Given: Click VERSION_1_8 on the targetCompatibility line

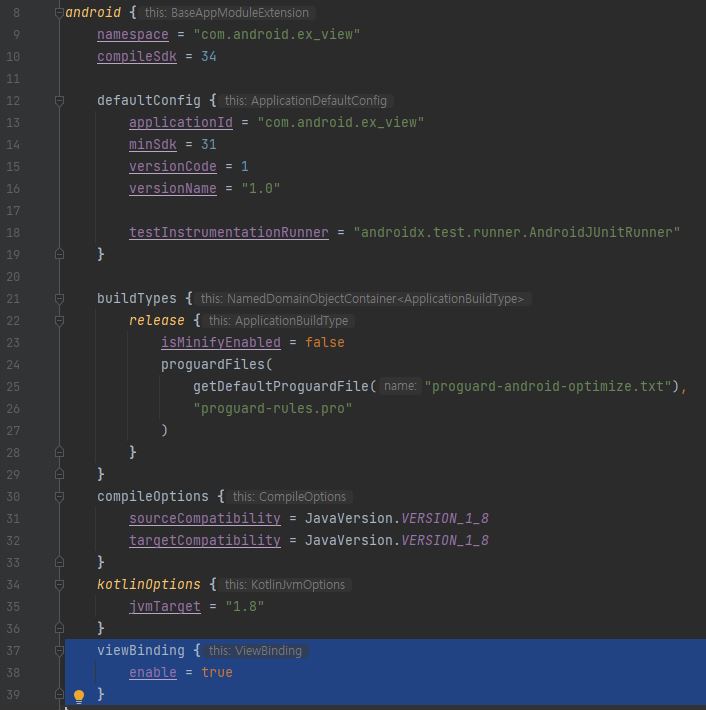Looking at the screenshot, I should click(445, 540).
